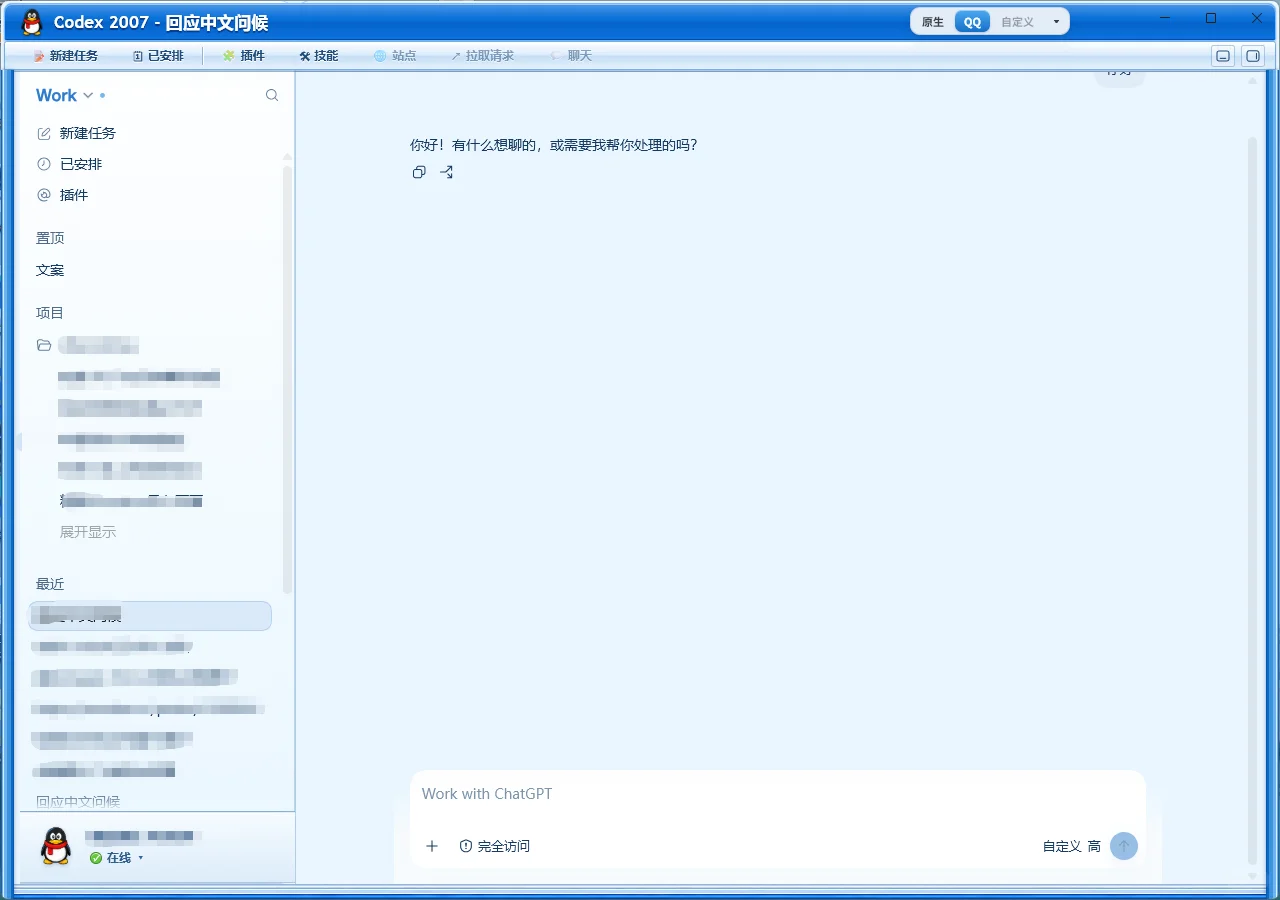Click 拉取请求 in the top toolbar
The height and width of the screenshot is (900, 1280).
(482, 56)
